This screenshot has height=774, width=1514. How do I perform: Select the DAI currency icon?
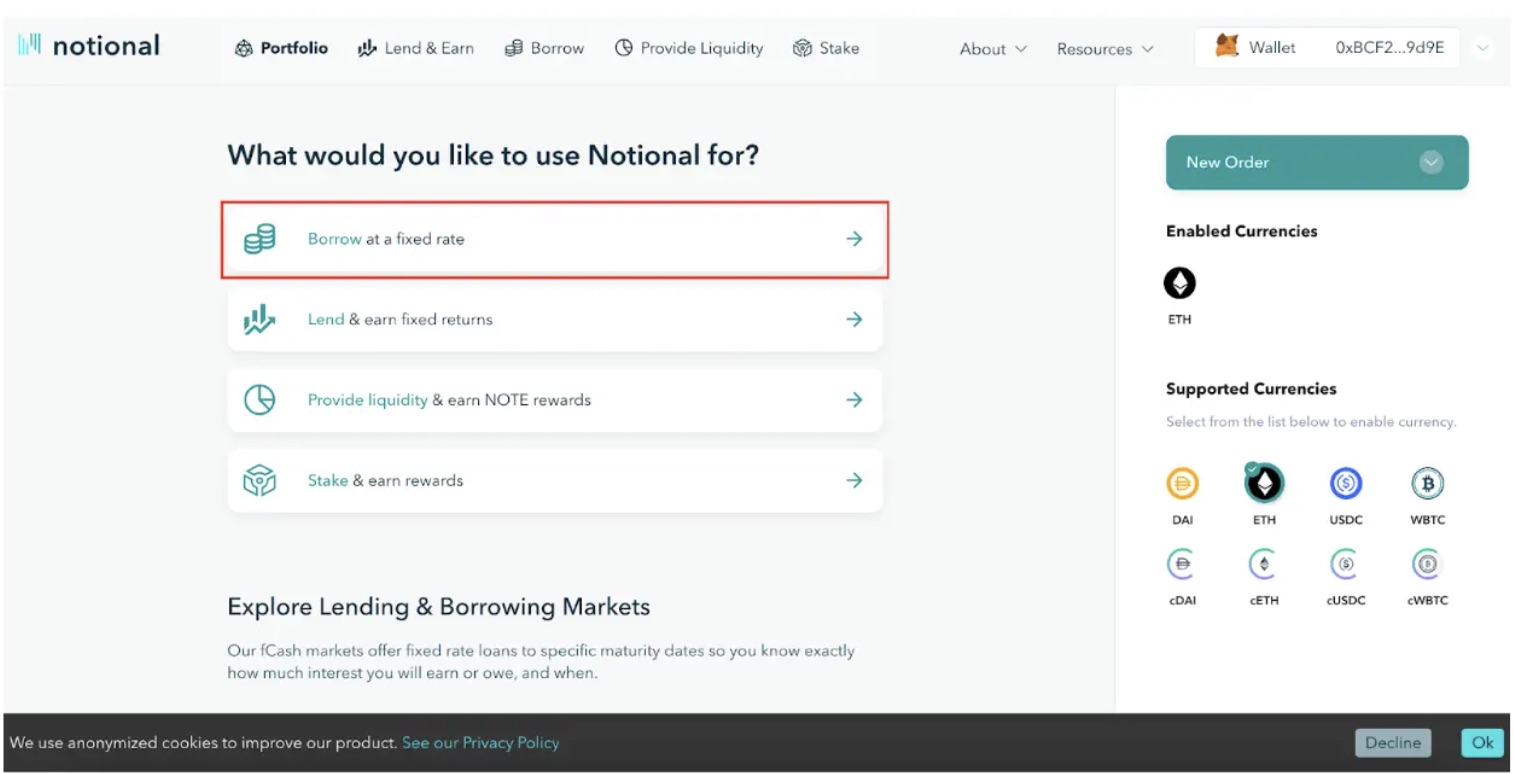1182,484
